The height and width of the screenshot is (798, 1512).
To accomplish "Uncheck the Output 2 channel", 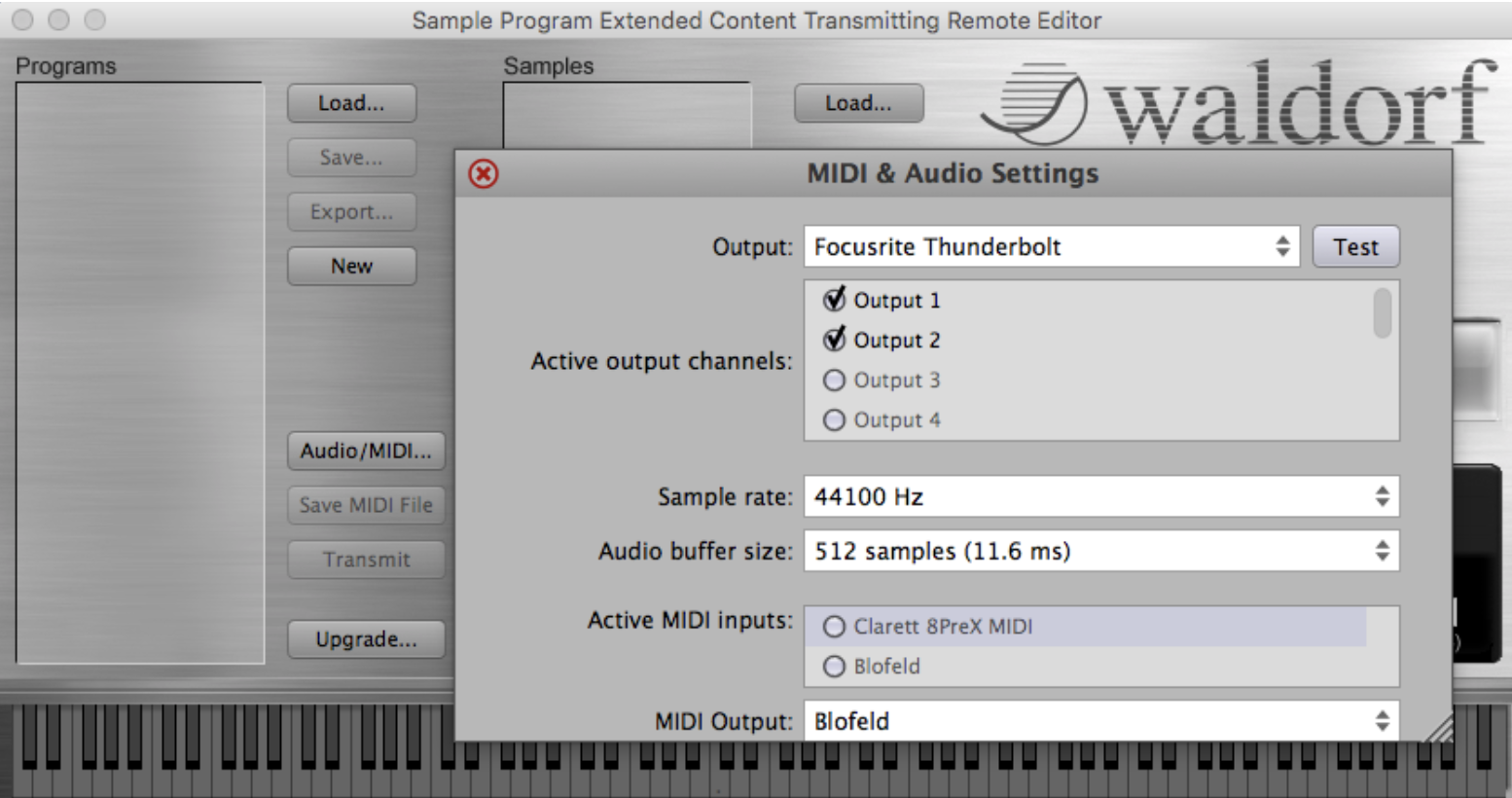I will 834,340.
